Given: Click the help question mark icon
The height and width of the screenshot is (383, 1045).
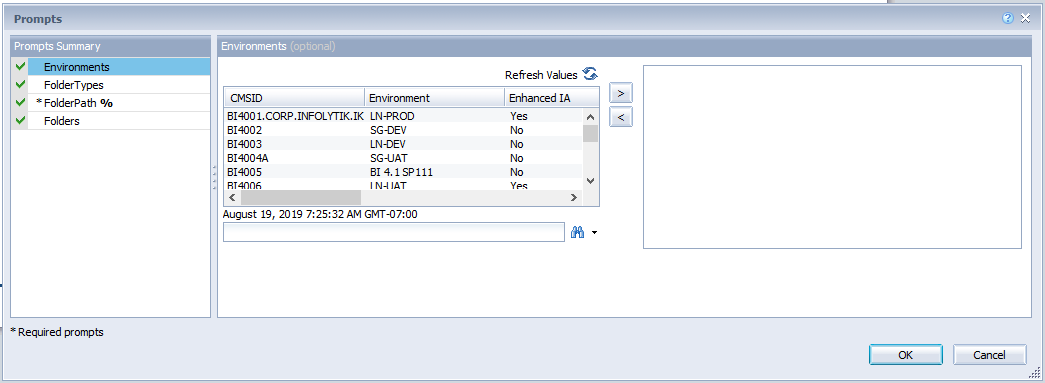Looking at the screenshot, I should [1008, 19].
